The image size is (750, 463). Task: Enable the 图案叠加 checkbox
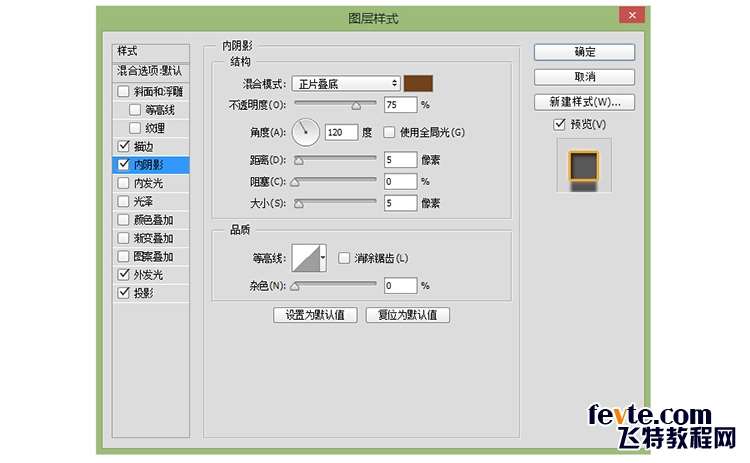click(x=123, y=256)
